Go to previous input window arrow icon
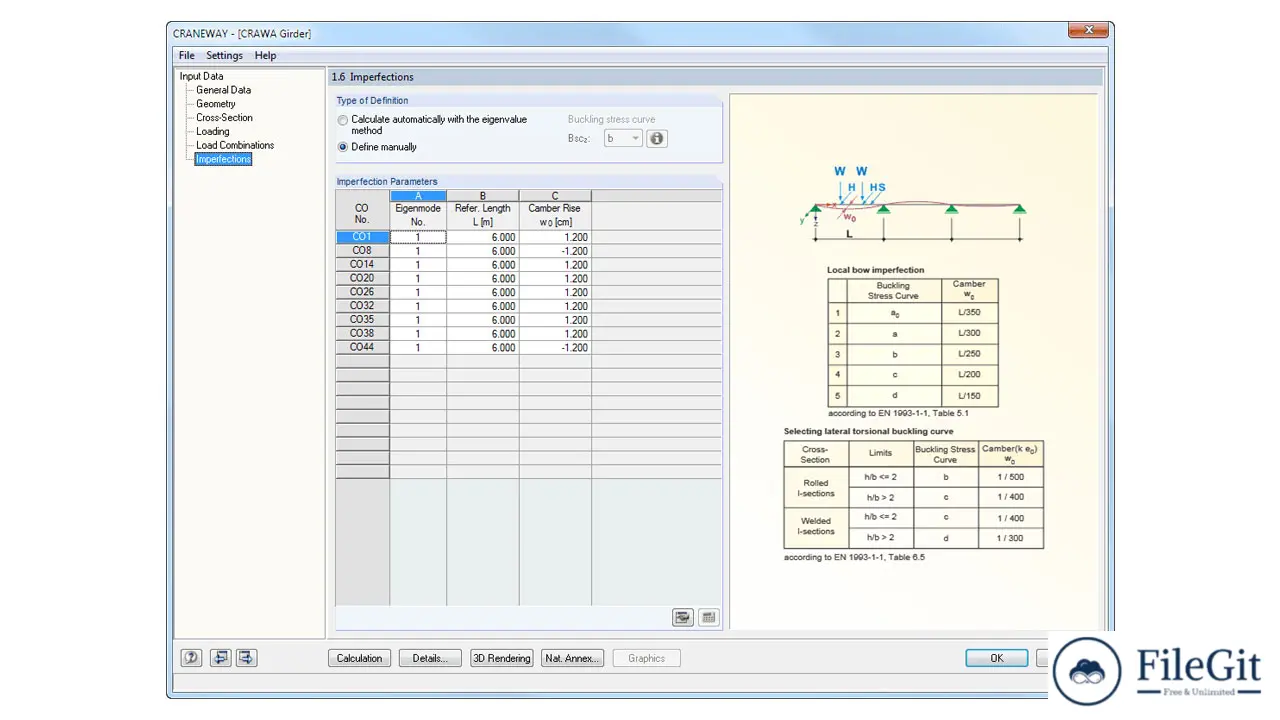Screen dimensions: 1280x720 coord(220,658)
